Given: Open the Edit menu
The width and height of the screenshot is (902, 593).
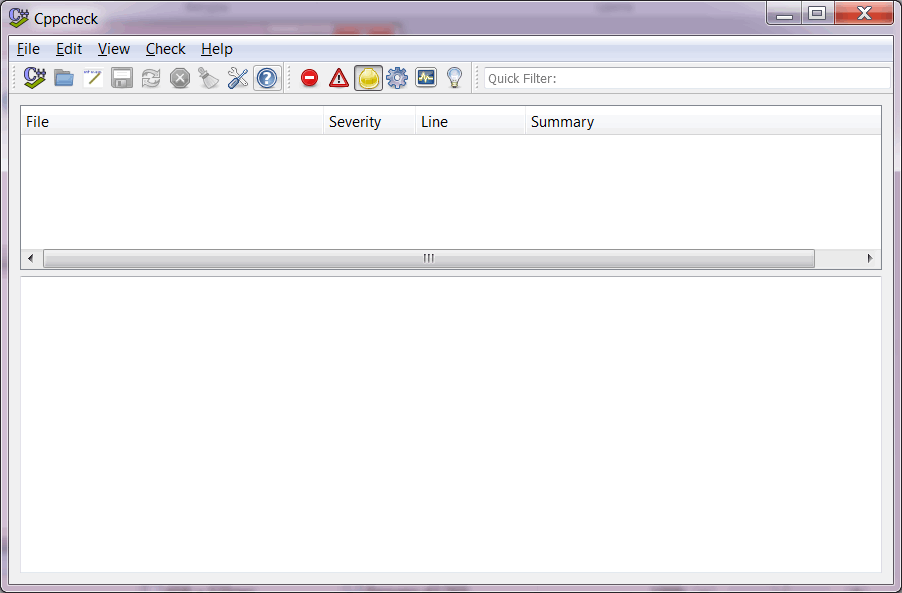Looking at the screenshot, I should click(69, 49).
